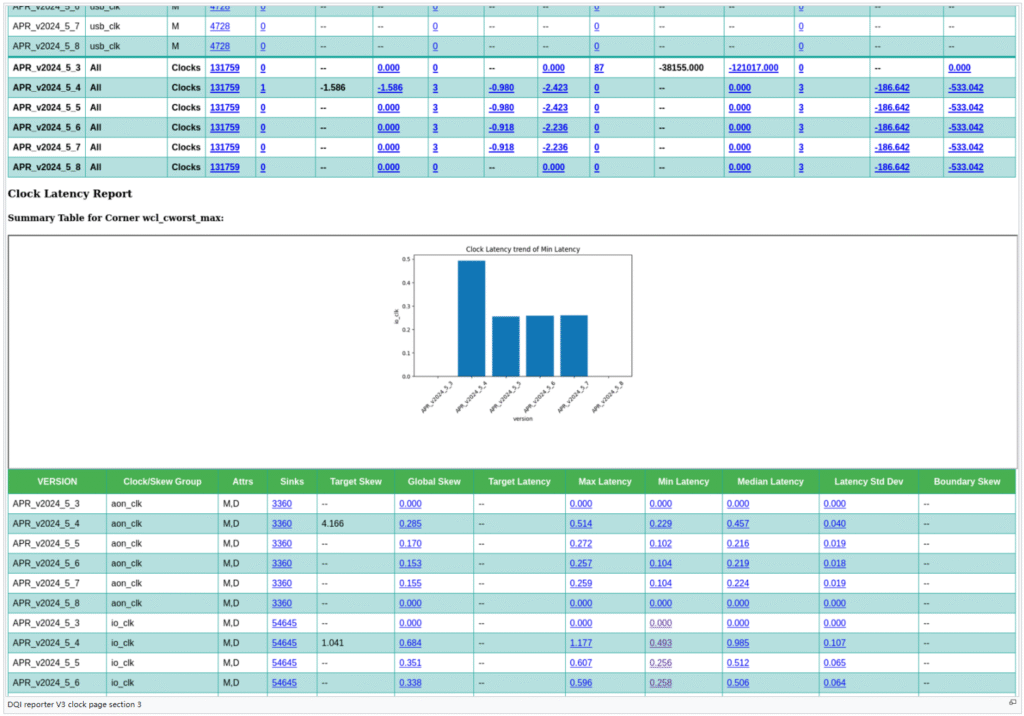Open the -1.586 link in APR_v2024_5_4 All row

(x=391, y=87)
